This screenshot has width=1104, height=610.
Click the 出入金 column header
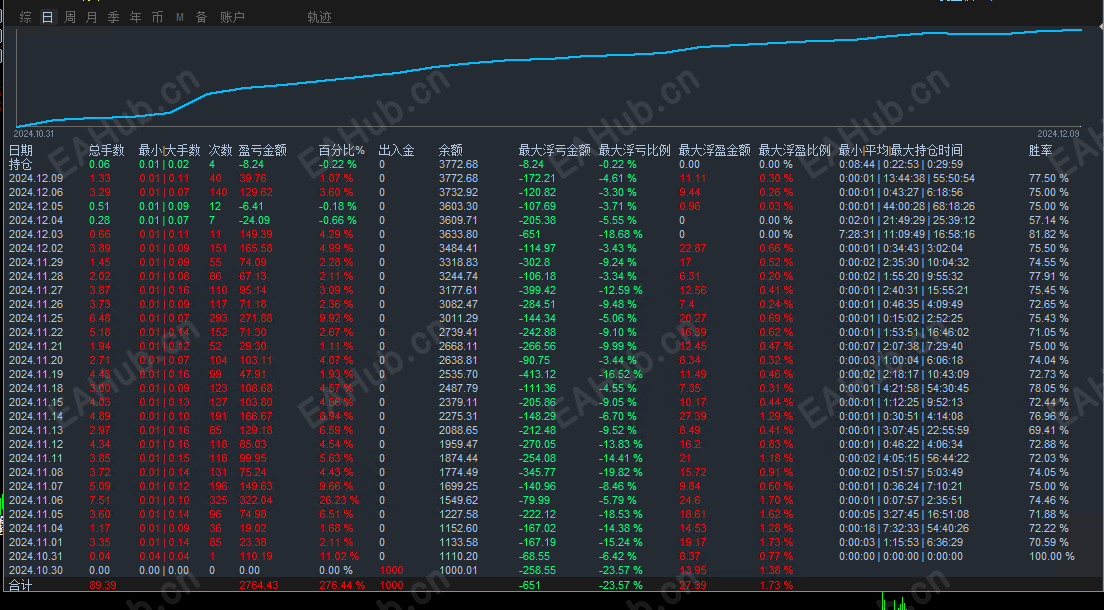pos(396,150)
